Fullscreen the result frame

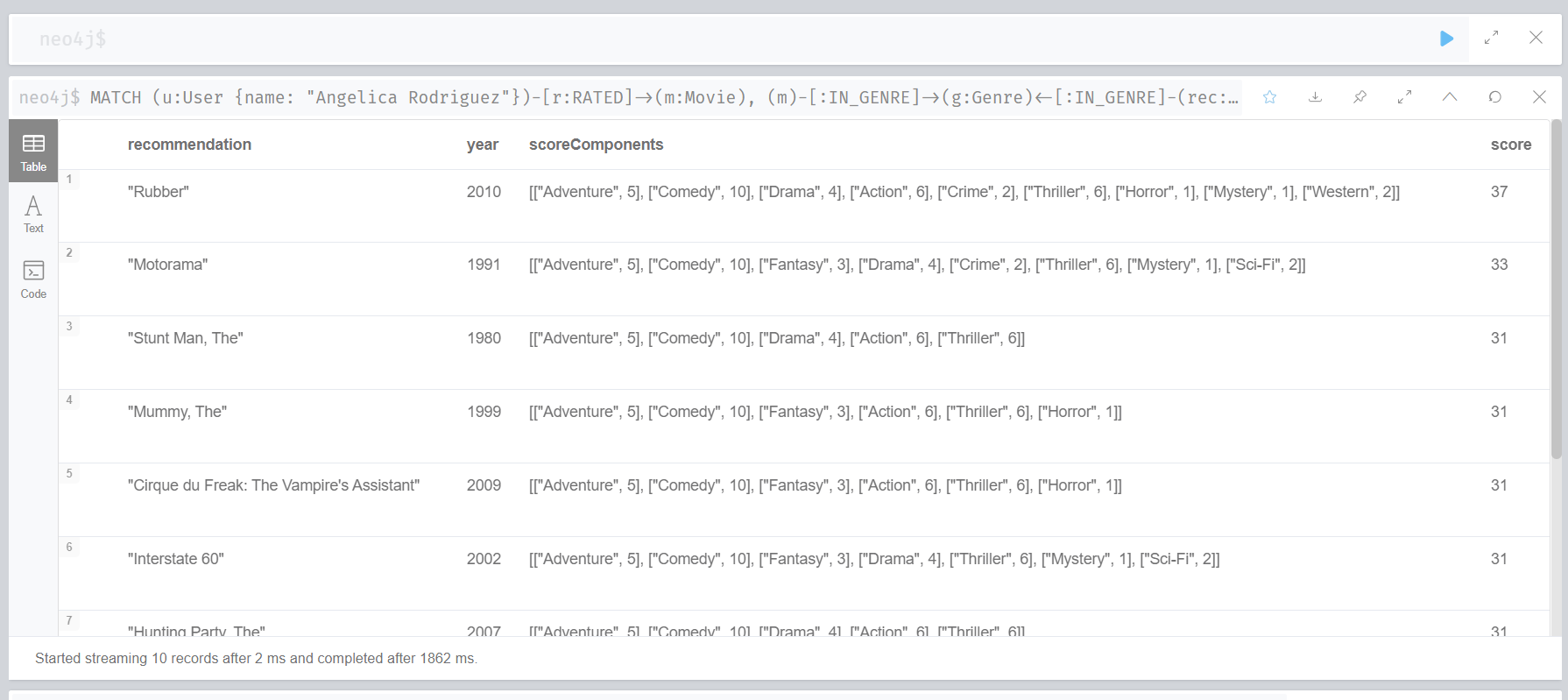[x=1404, y=97]
